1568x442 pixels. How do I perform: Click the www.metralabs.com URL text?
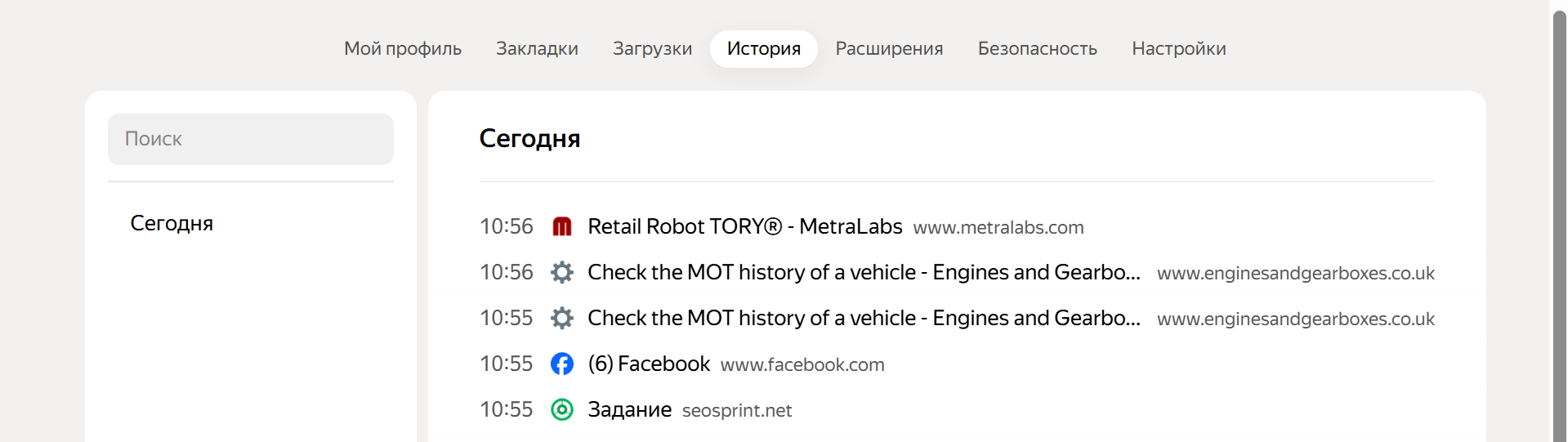(x=998, y=228)
